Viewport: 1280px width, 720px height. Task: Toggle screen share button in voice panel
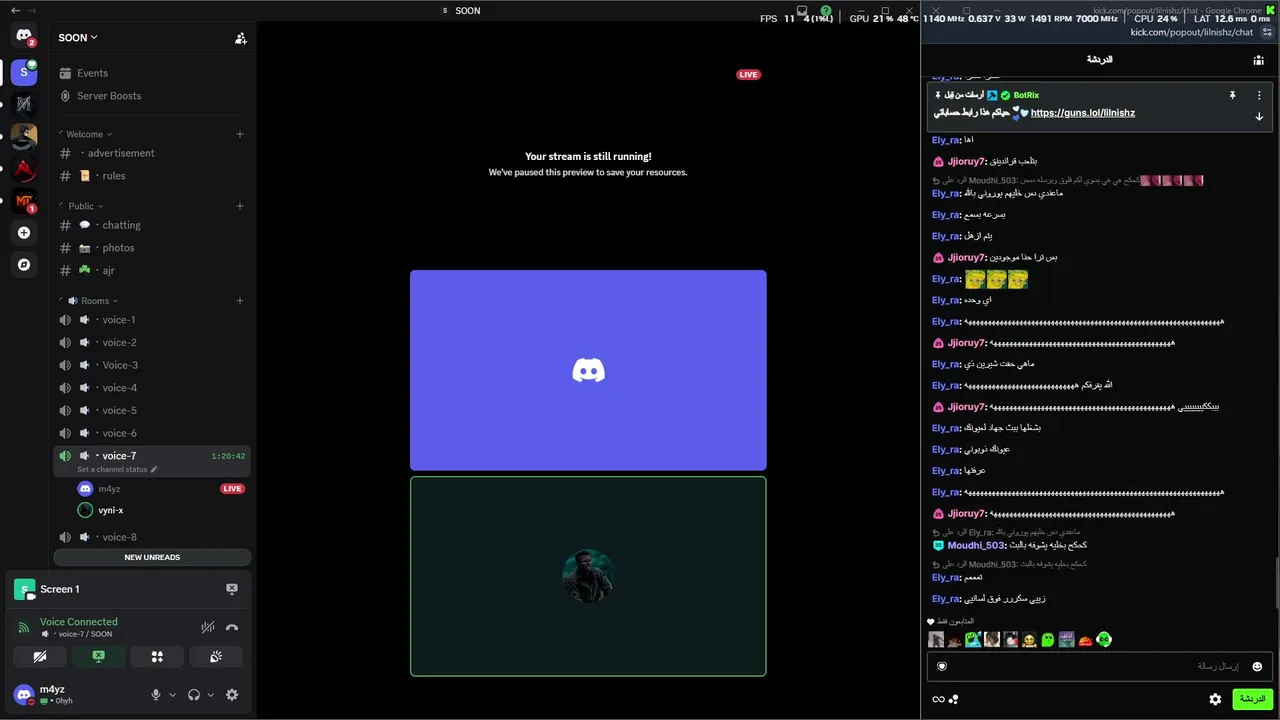click(x=98, y=657)
